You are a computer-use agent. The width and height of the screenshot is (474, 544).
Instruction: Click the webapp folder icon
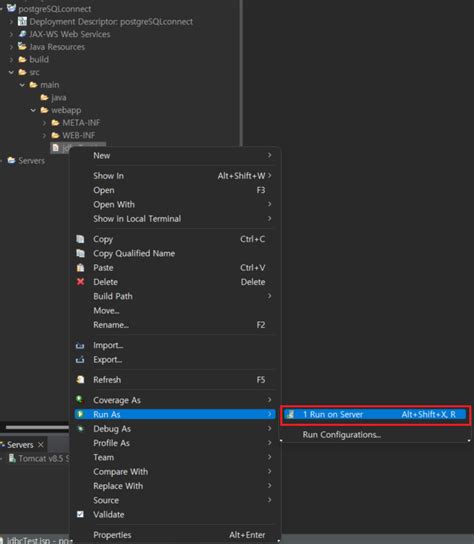click(x=44, y=110)
